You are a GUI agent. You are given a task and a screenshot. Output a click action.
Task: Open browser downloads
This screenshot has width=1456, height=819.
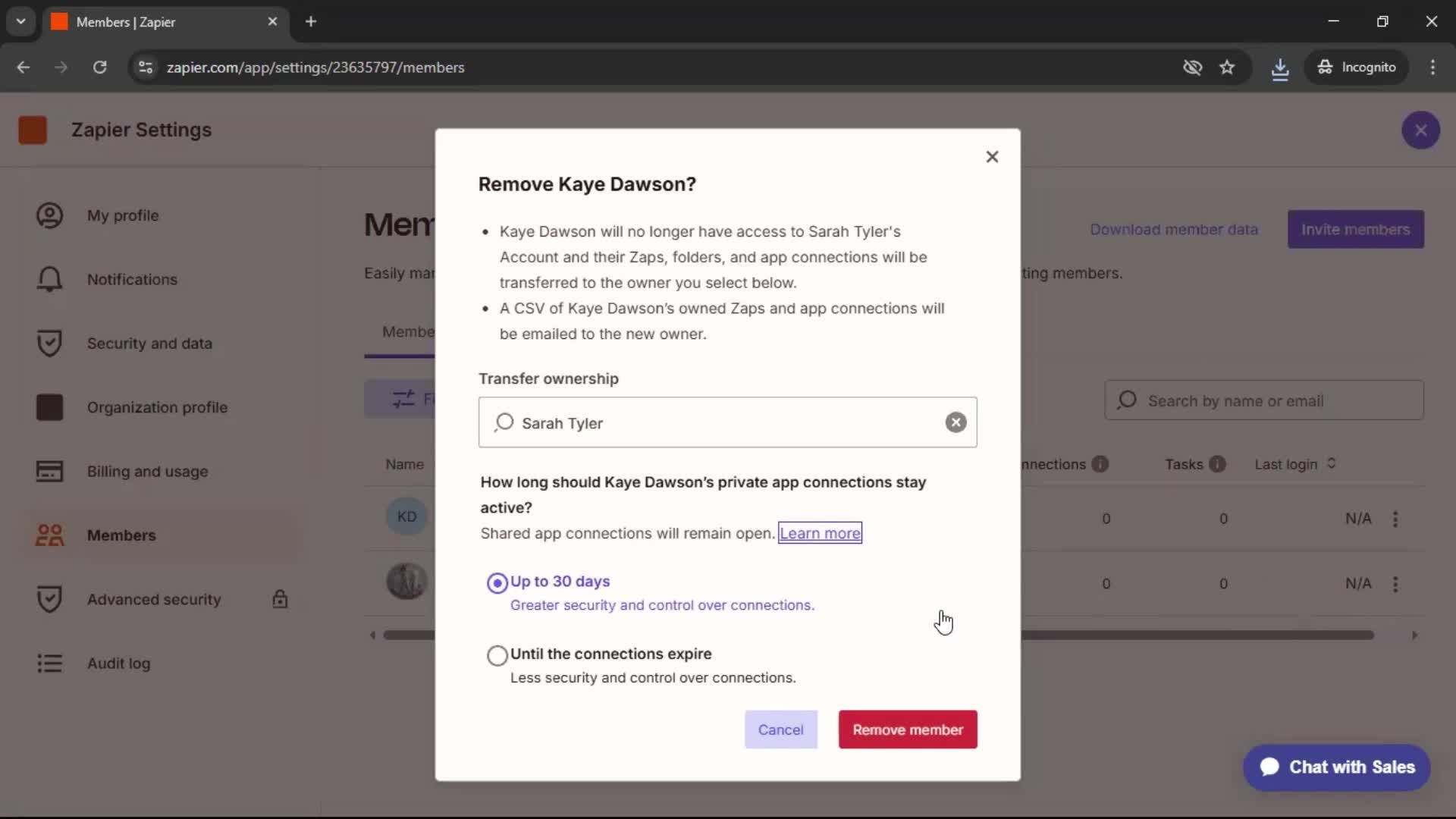click(x=1280, y=68)
